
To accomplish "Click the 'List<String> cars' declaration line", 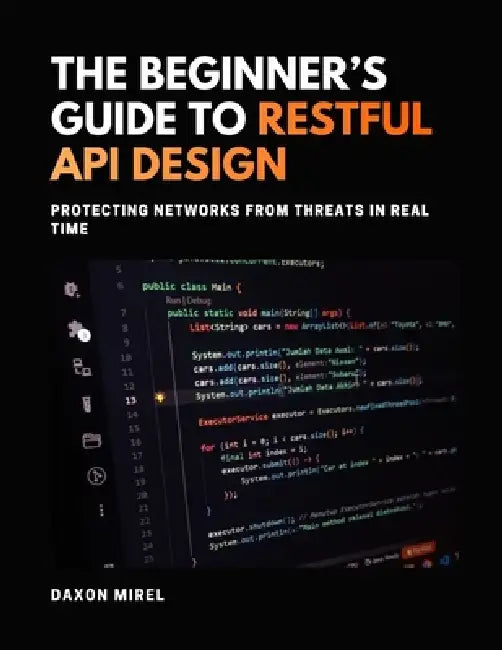I will click(x=322, y=326).
